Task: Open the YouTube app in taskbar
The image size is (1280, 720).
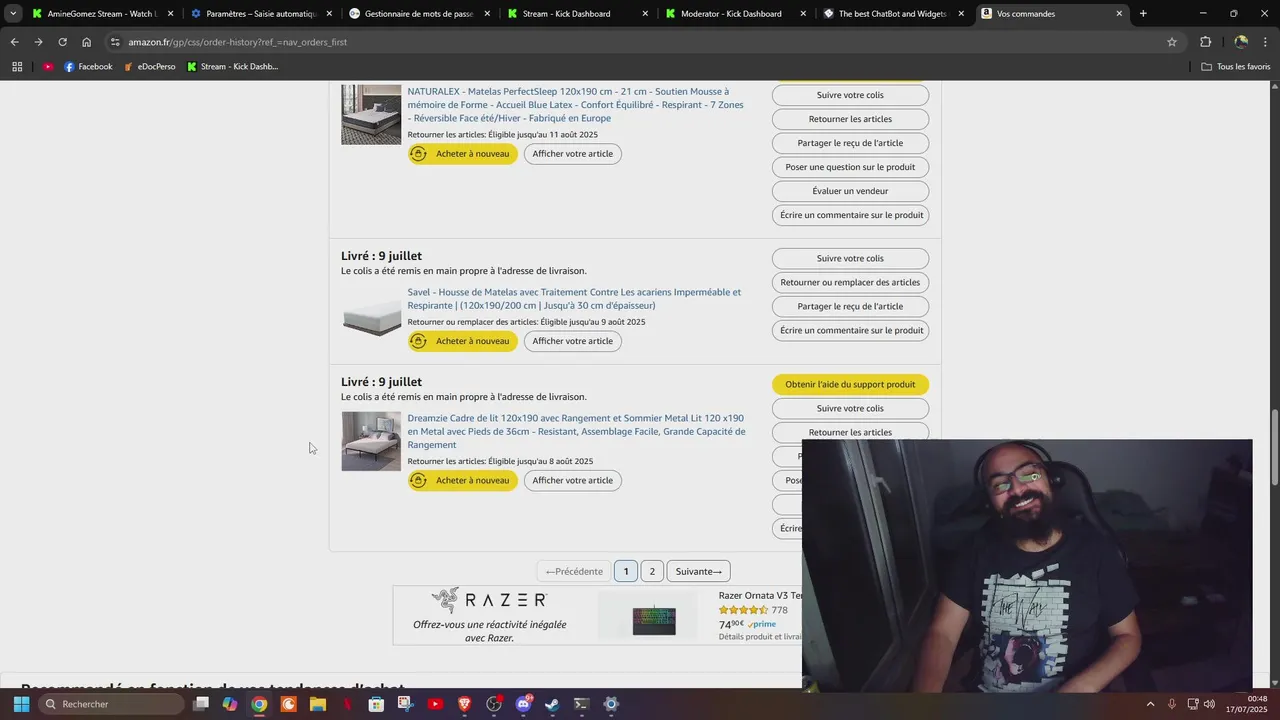Action: tap(435, 704)
